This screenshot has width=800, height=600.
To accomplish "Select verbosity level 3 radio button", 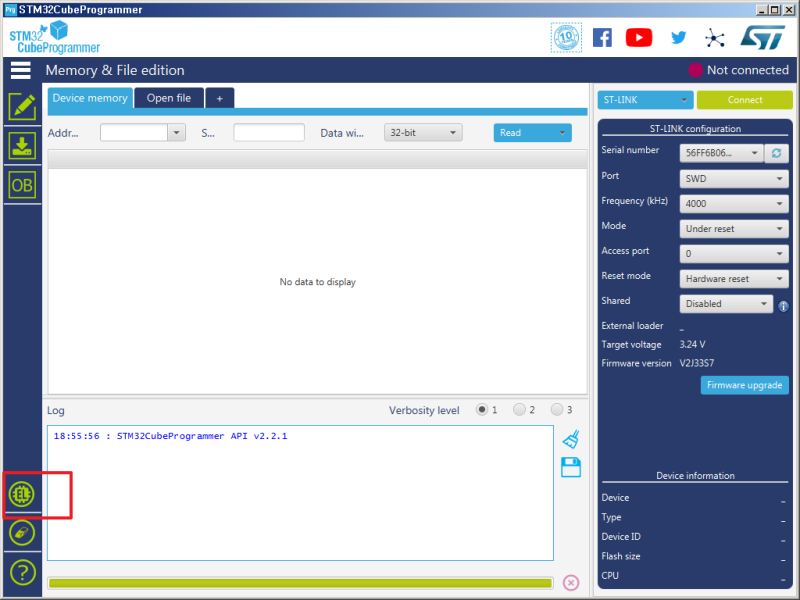I will point(557,409).
